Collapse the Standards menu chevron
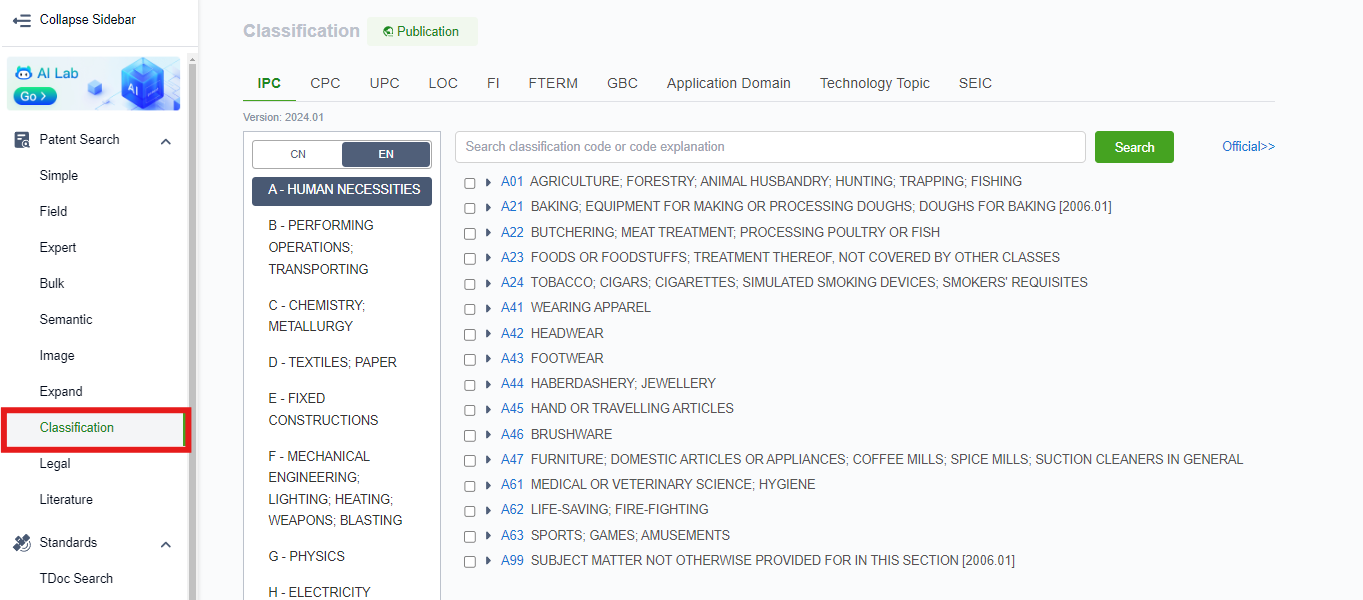This screenshot has height=600, width=1363. pos(166,544)
